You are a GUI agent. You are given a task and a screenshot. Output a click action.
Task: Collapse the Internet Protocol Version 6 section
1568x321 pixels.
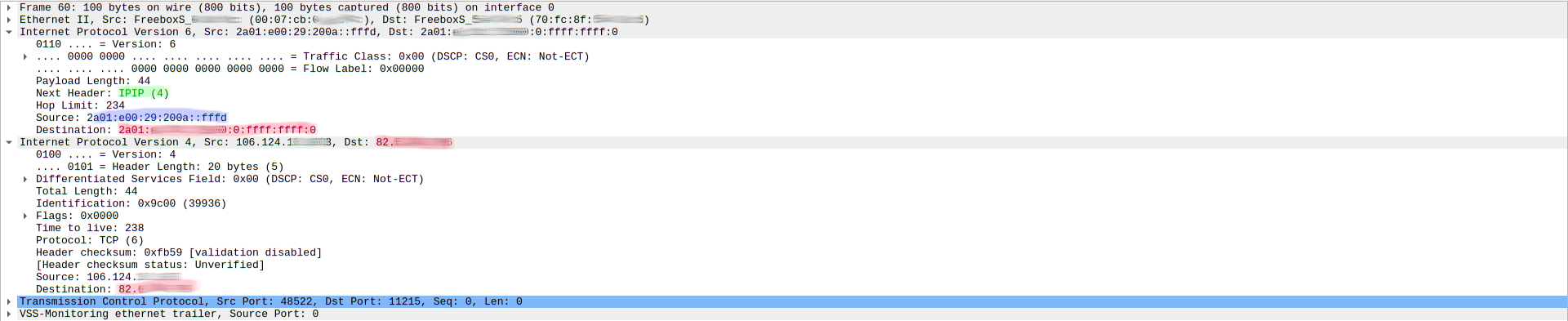click(x=9, y=32)
